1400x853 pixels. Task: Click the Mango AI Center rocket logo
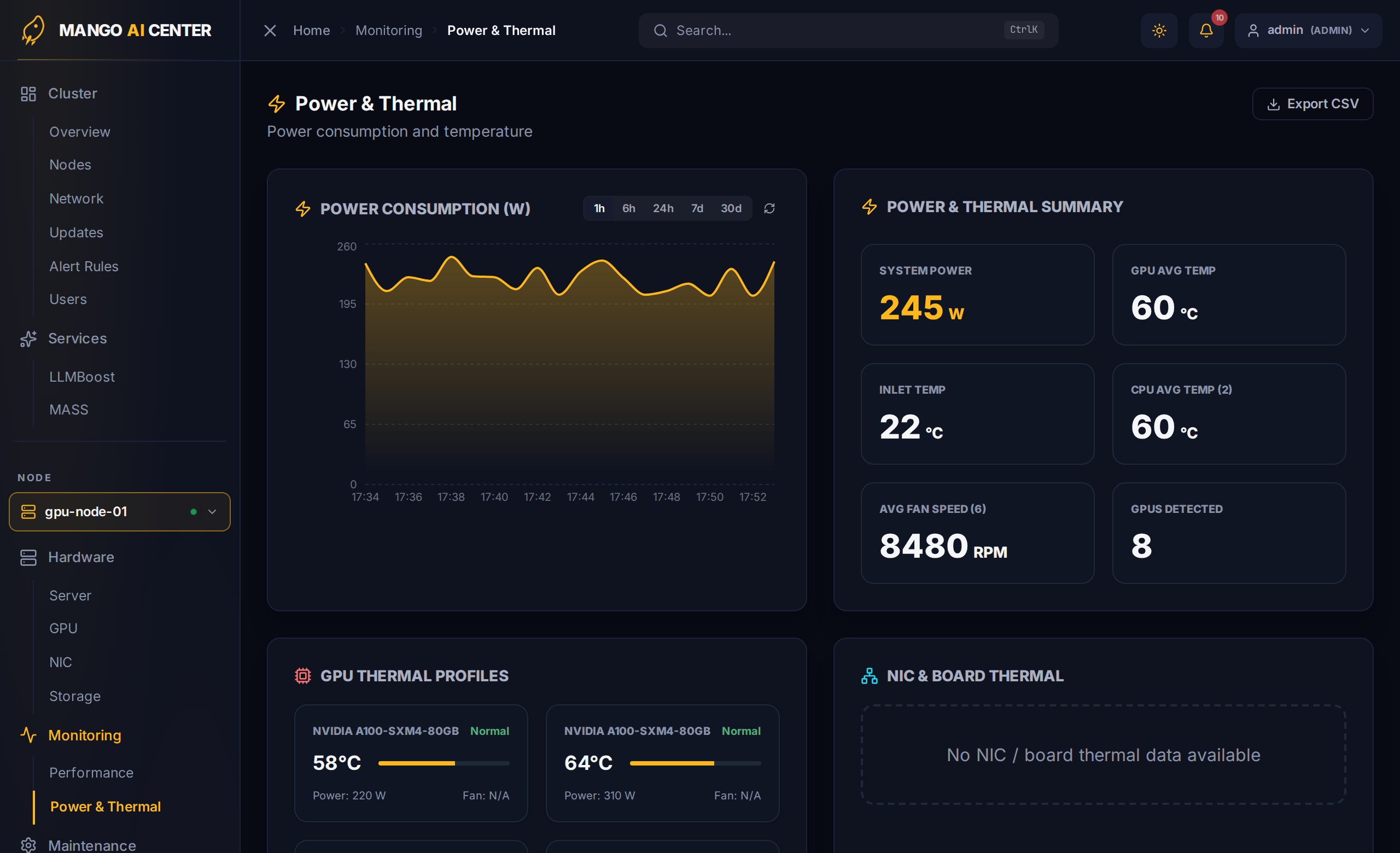coord(33,30)
